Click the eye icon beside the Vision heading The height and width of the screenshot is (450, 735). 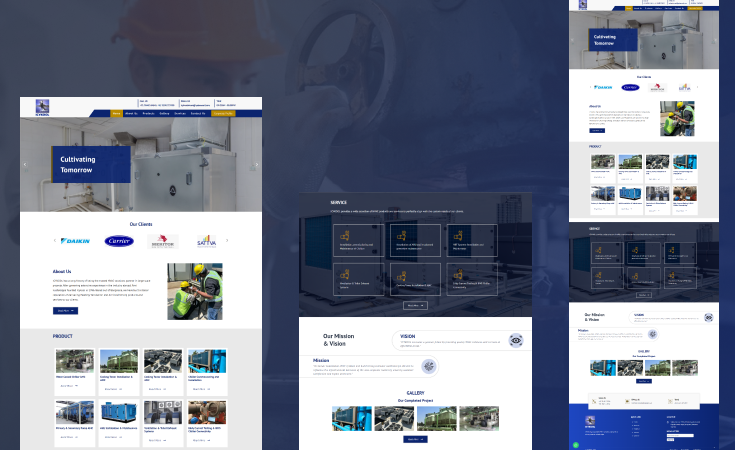(515, 340)
